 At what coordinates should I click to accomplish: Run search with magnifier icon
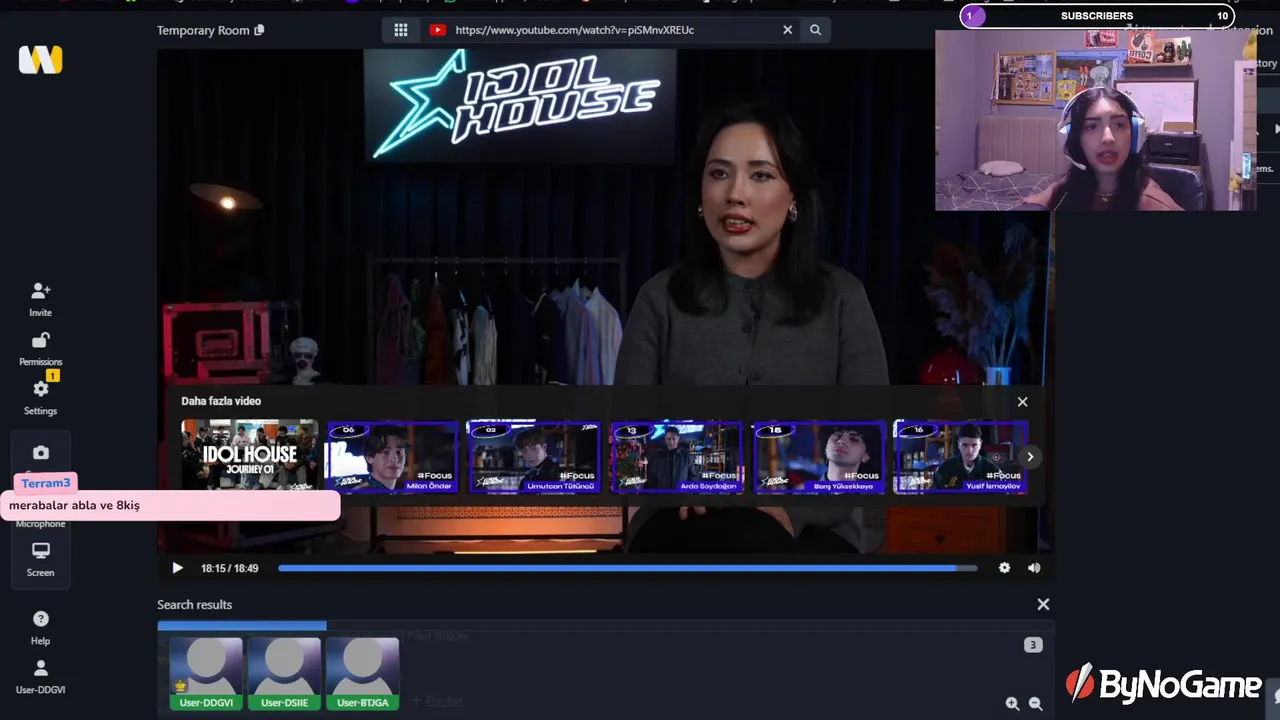click(815, 30)
